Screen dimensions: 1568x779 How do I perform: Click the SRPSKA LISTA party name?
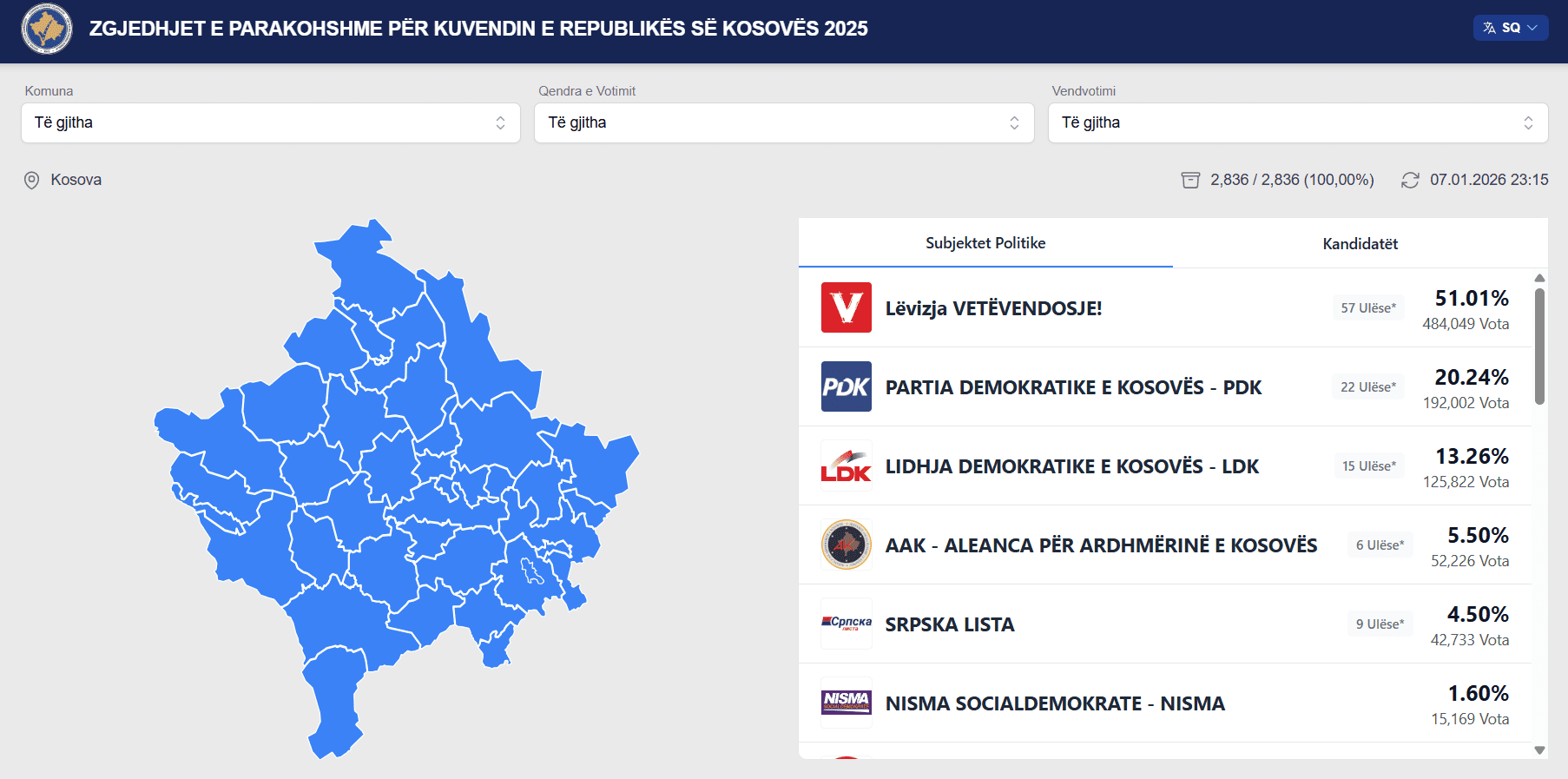coord(949,624)
